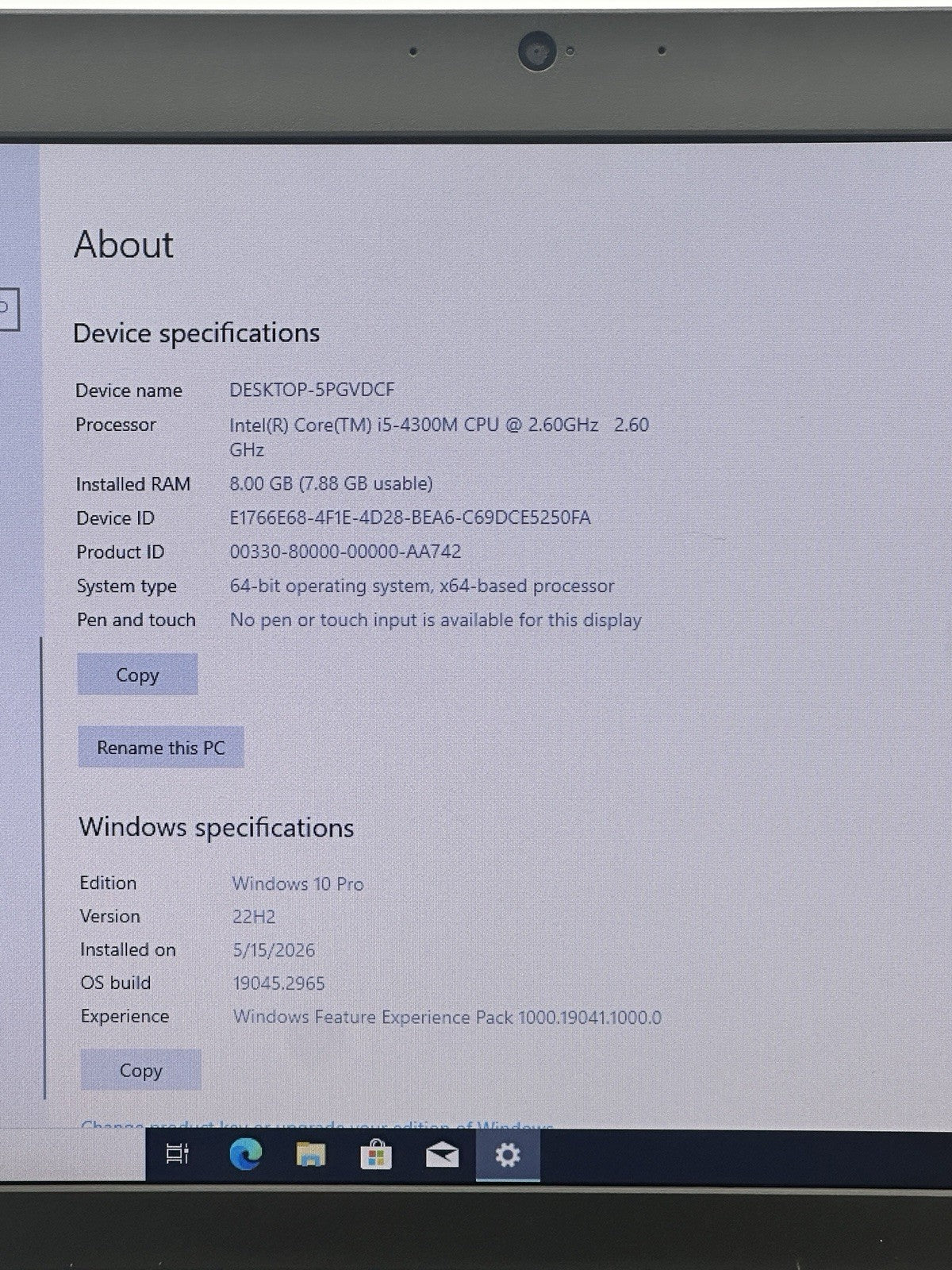Click the OS build value 19045.2965

point(279,983)
